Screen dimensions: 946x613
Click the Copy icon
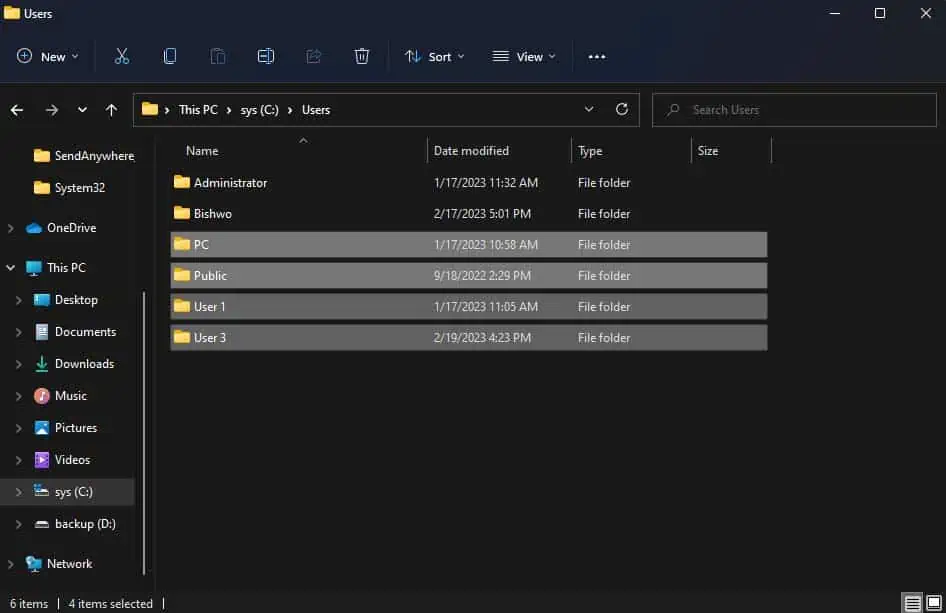click(x=170, y=56)
